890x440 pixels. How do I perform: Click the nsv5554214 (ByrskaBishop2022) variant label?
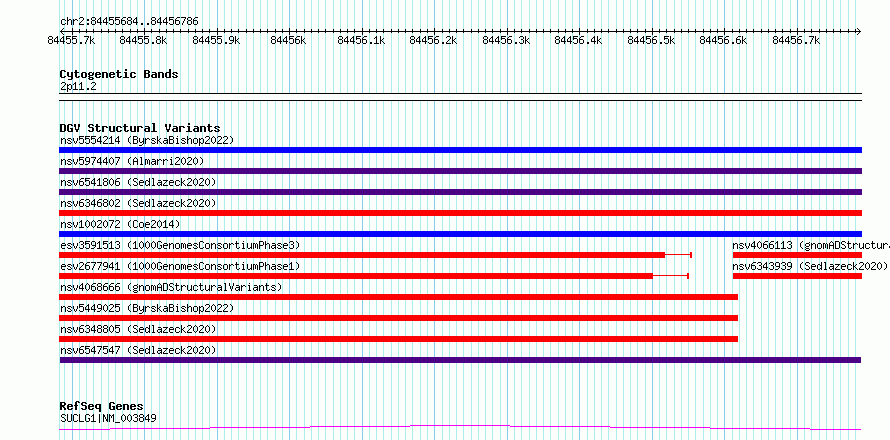pos(147,140)
